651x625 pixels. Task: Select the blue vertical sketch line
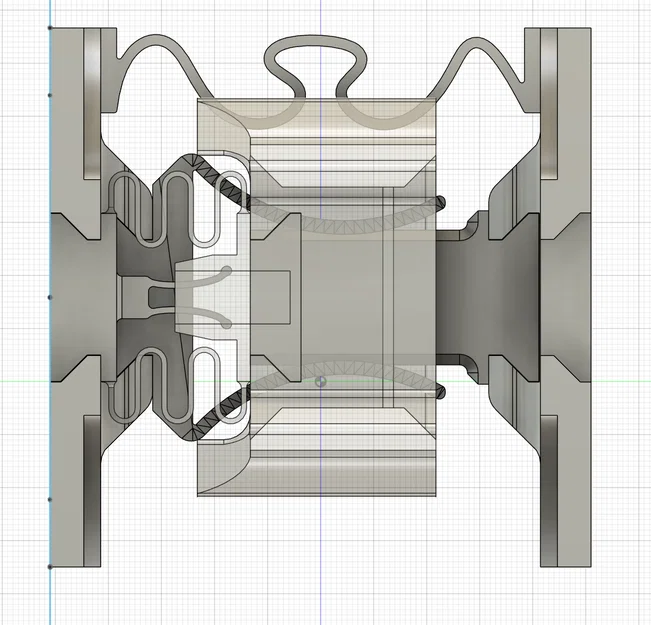tap(50, 312)
